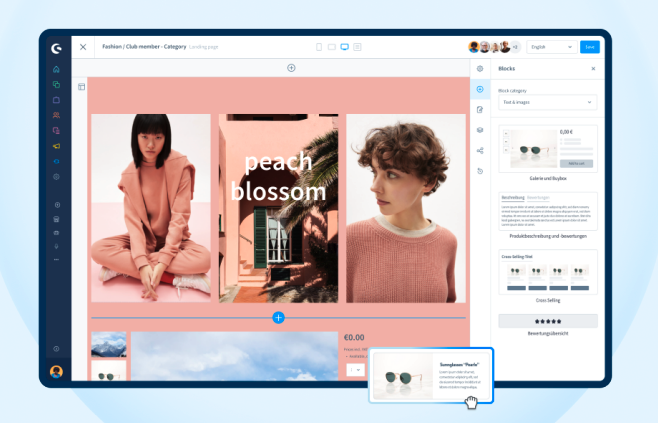
Task: Open the Marketing megaphone icon in sidebar
Action: (x=56, y=146)
